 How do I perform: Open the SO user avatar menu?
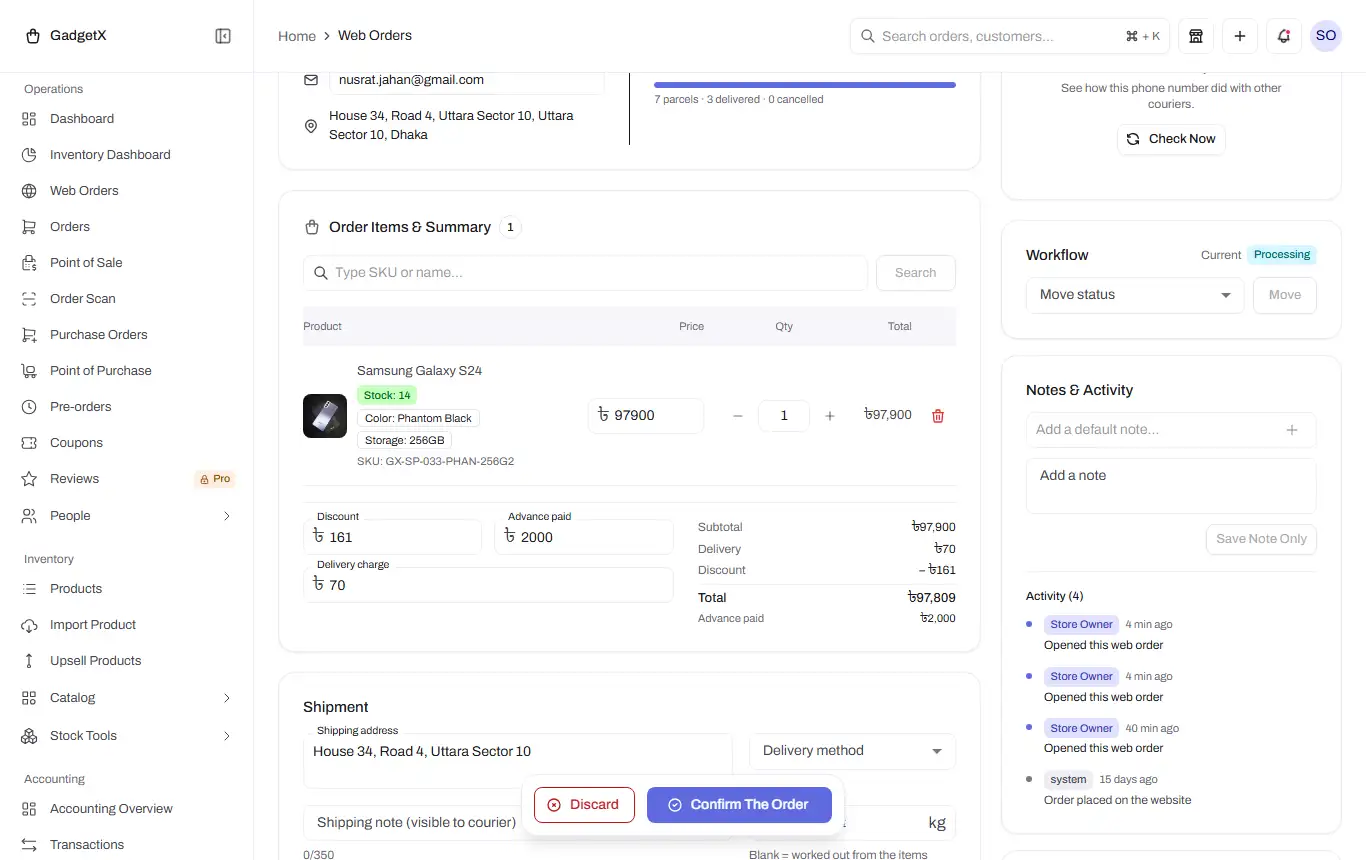pyautogui.click(x=1326, y=36)
